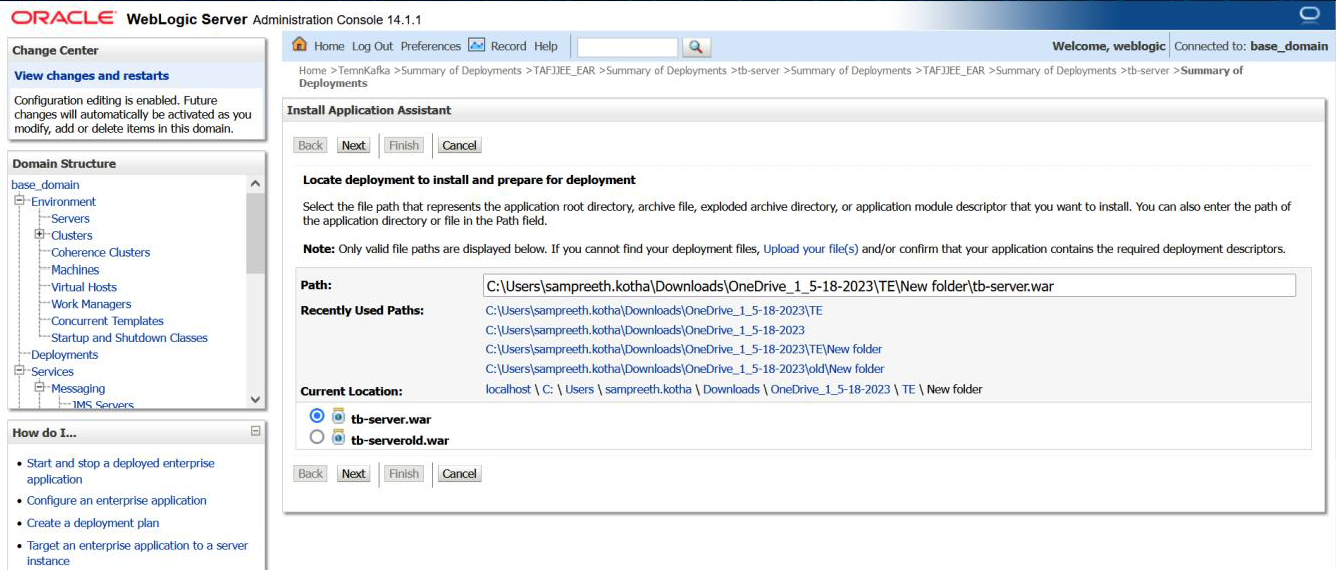The width and height of the screenshot is (1336, 570).
Task: Click inside the Path text field
Action: [x=888, y=286]
